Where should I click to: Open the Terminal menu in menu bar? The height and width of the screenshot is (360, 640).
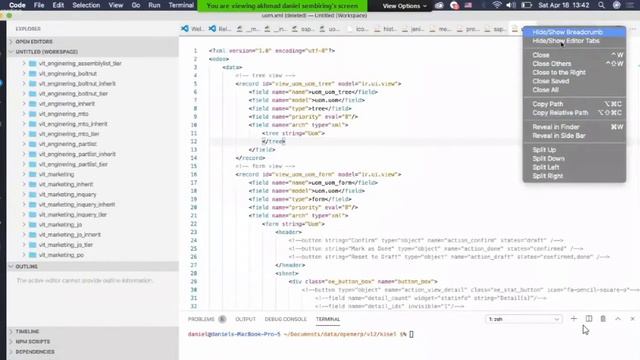point(181,5)
